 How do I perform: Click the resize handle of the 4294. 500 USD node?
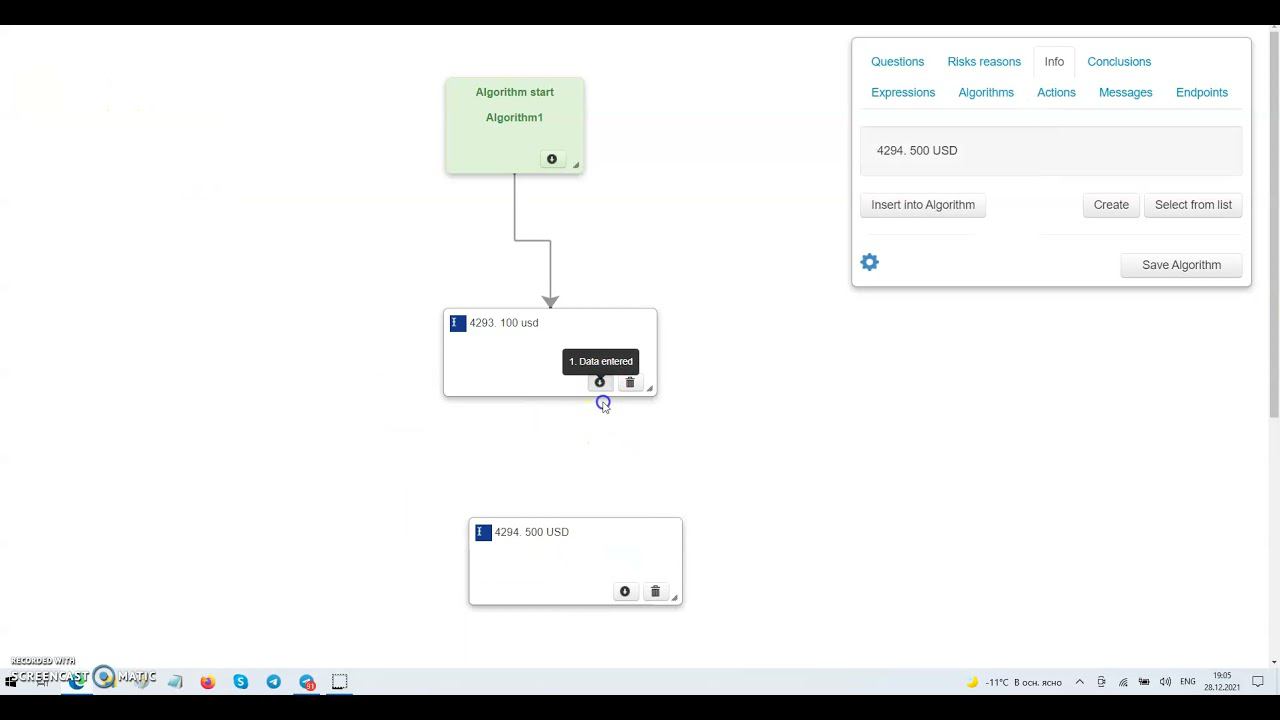675,598
